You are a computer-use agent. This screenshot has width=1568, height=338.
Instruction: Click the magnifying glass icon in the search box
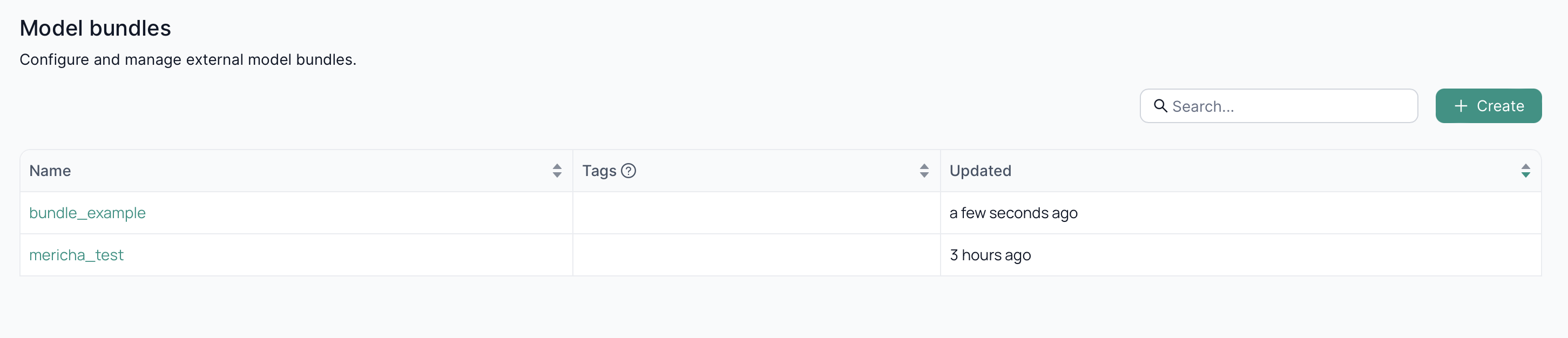pos(1160,106)
